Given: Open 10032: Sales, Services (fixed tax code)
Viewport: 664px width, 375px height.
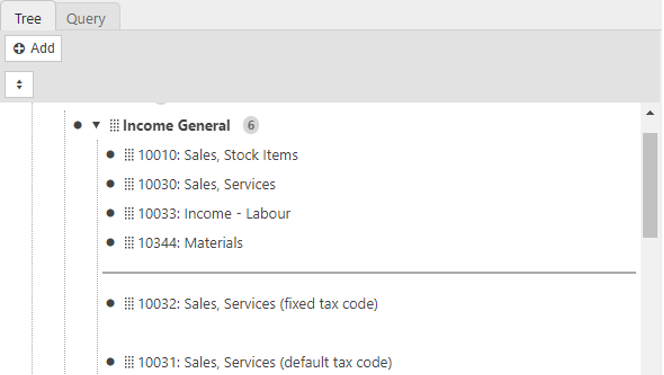Looking at the screenshot, I should point(258,303).
